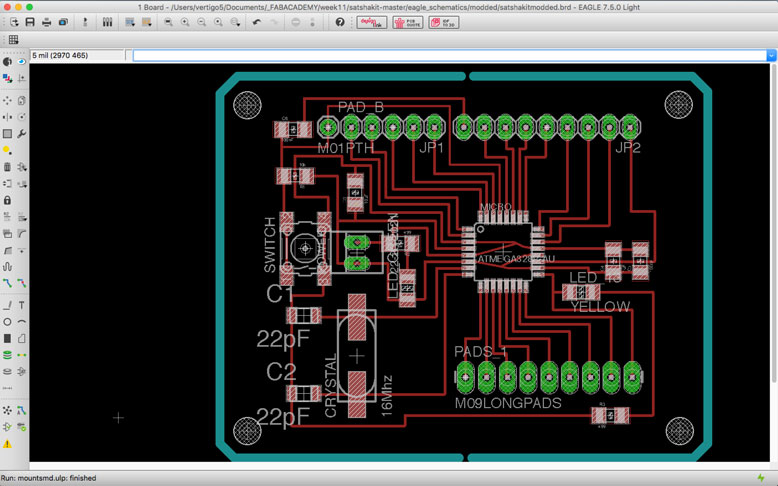Open the Script run dropdown
This screenshot has height=486, width=778.
pyautogui.click(x=130, y=22)
